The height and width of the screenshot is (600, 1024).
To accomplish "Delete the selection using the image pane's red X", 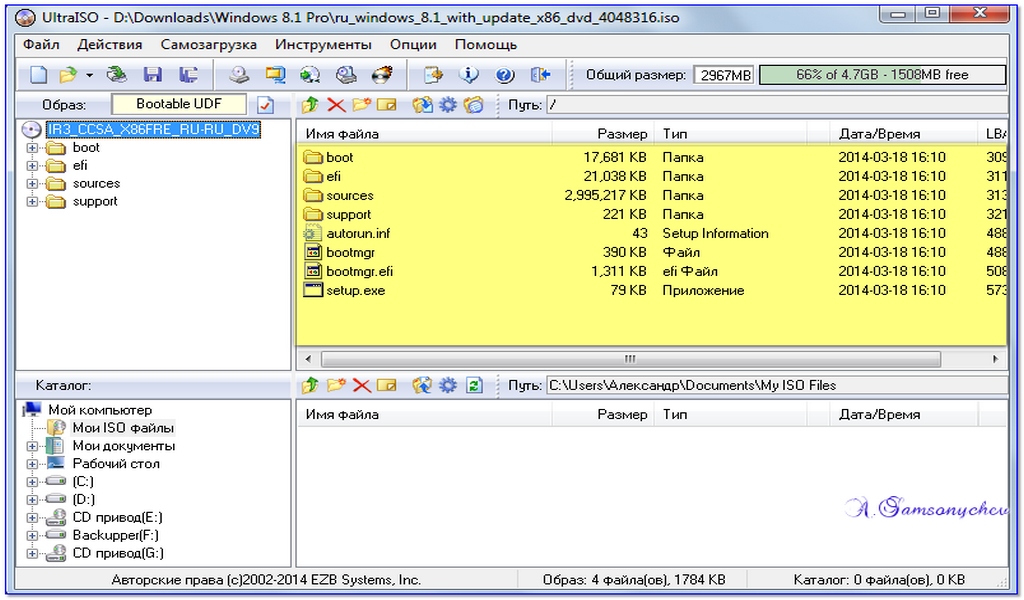I will point(336,104).
